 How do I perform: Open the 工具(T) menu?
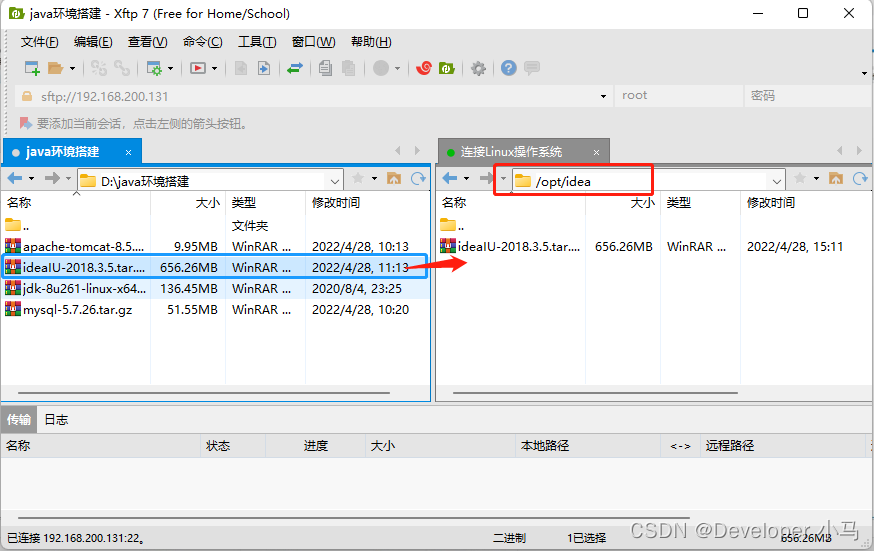click(x=257, y=42)
